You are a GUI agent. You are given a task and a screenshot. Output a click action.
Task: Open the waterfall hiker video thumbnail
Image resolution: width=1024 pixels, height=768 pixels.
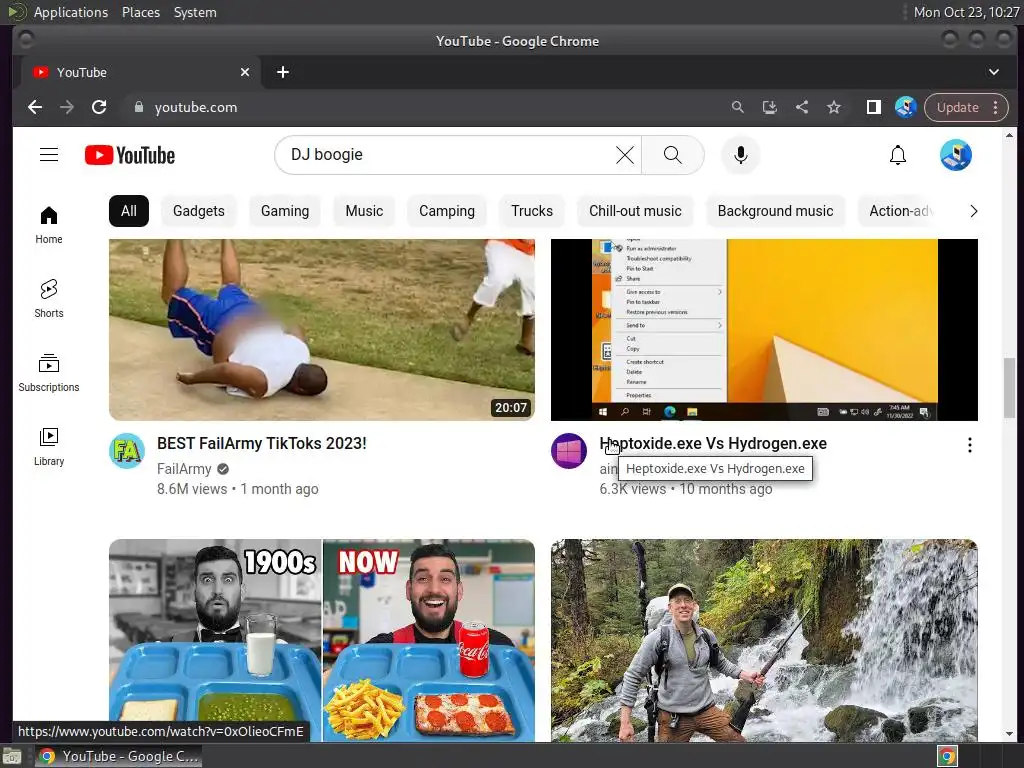(764, 640)
